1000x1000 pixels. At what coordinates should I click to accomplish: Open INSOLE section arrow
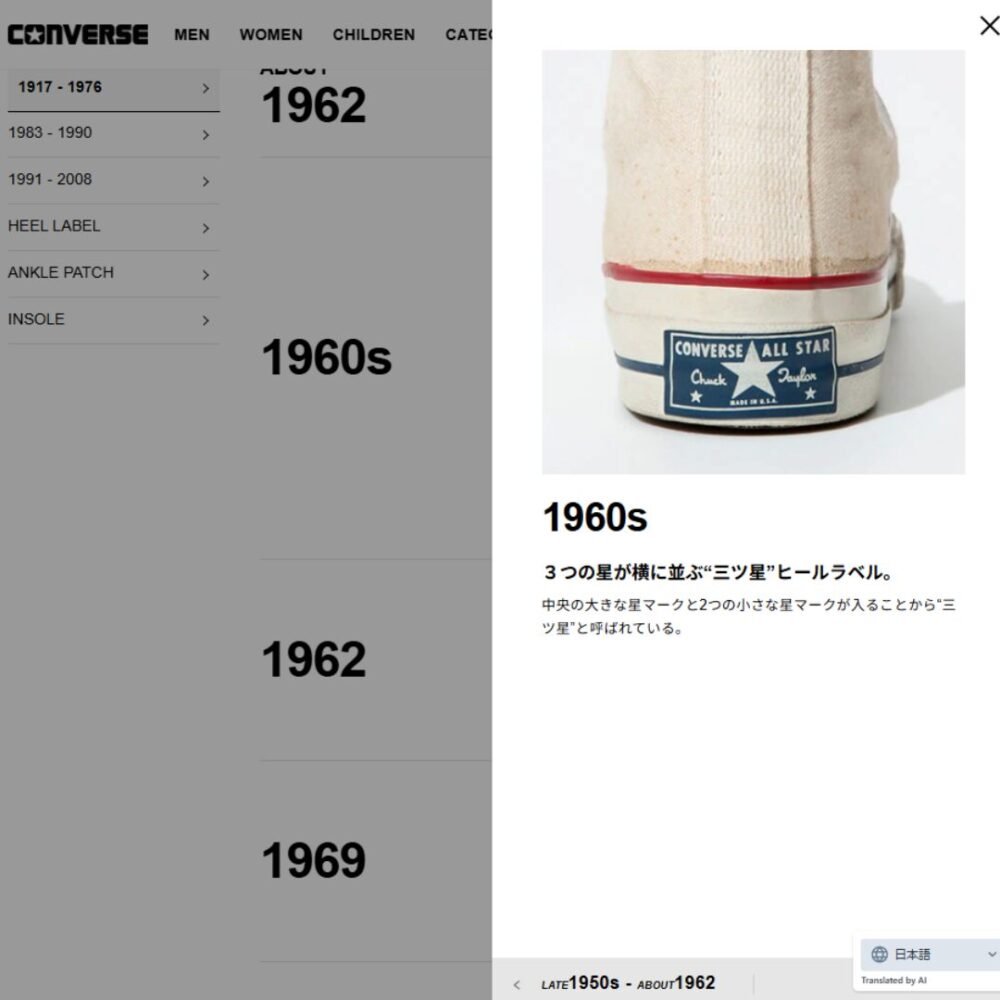(205, 320)
